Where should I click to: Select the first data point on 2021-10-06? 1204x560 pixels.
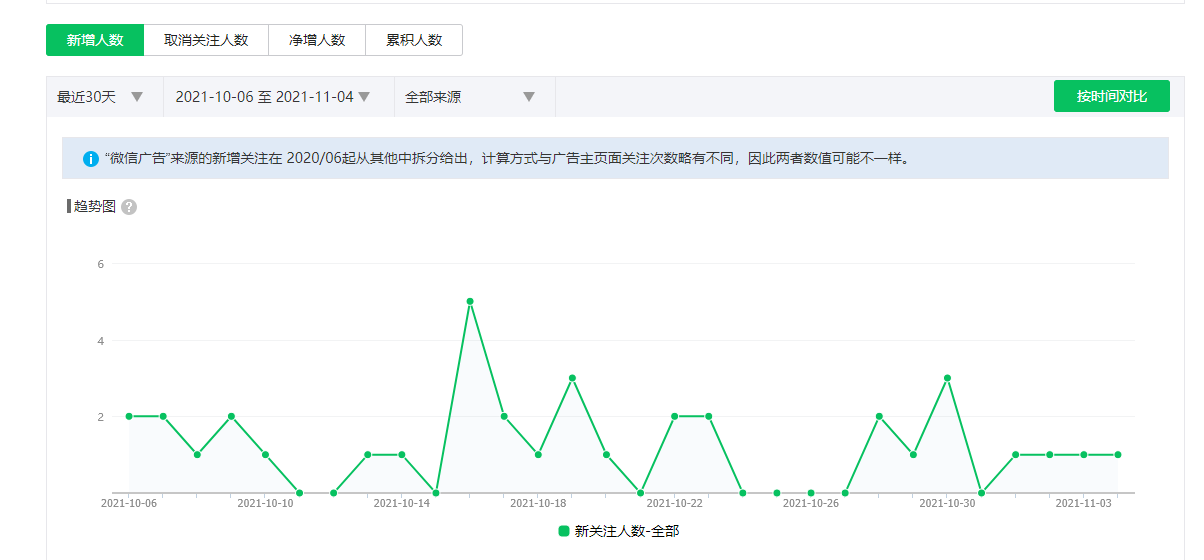coord(129,416)
